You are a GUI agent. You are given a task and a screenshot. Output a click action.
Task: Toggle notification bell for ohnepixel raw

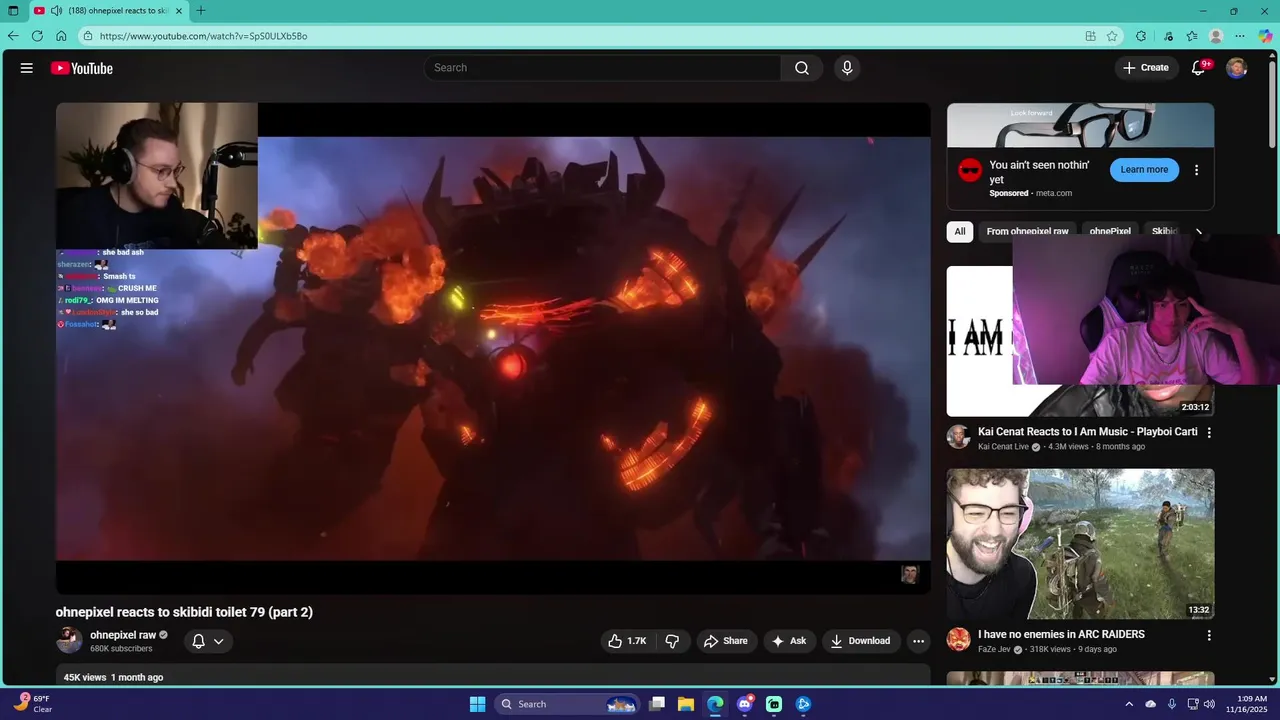point(208,641)
